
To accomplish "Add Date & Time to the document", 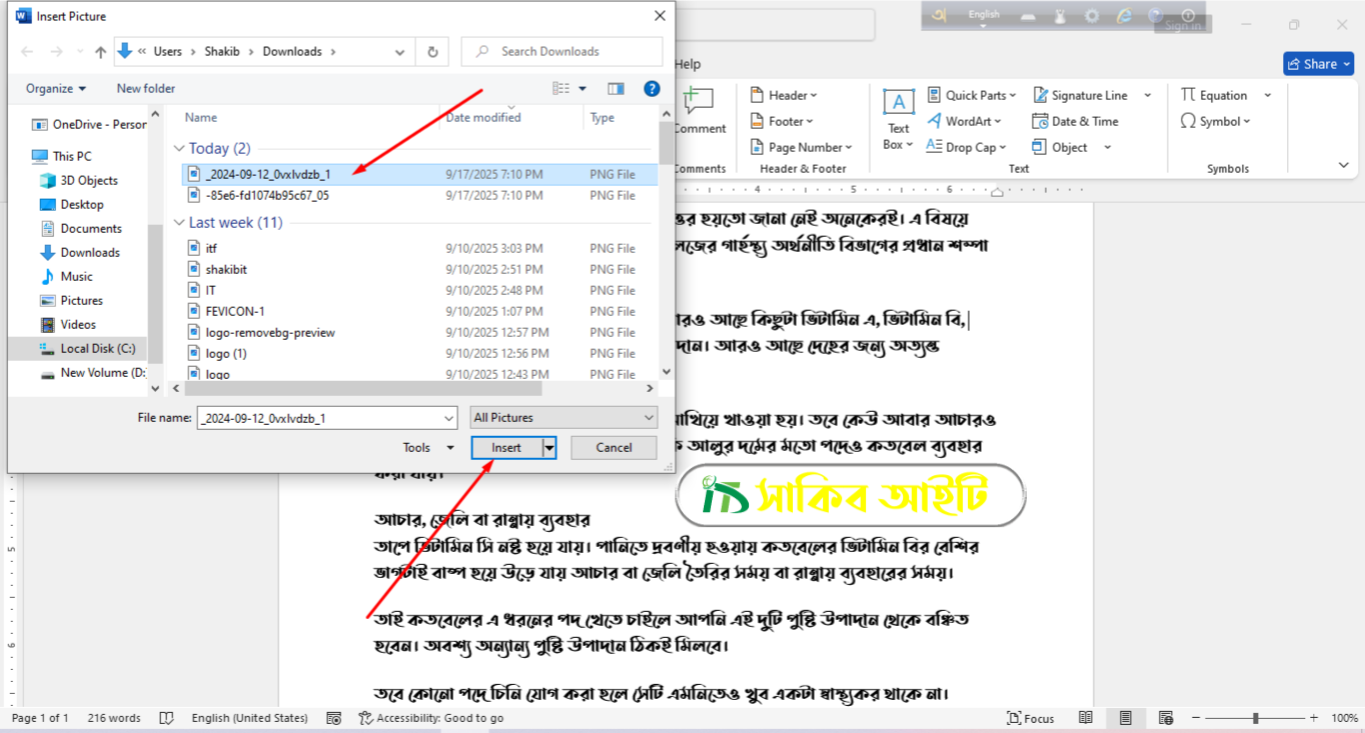I will click(x=1076, y=120).
